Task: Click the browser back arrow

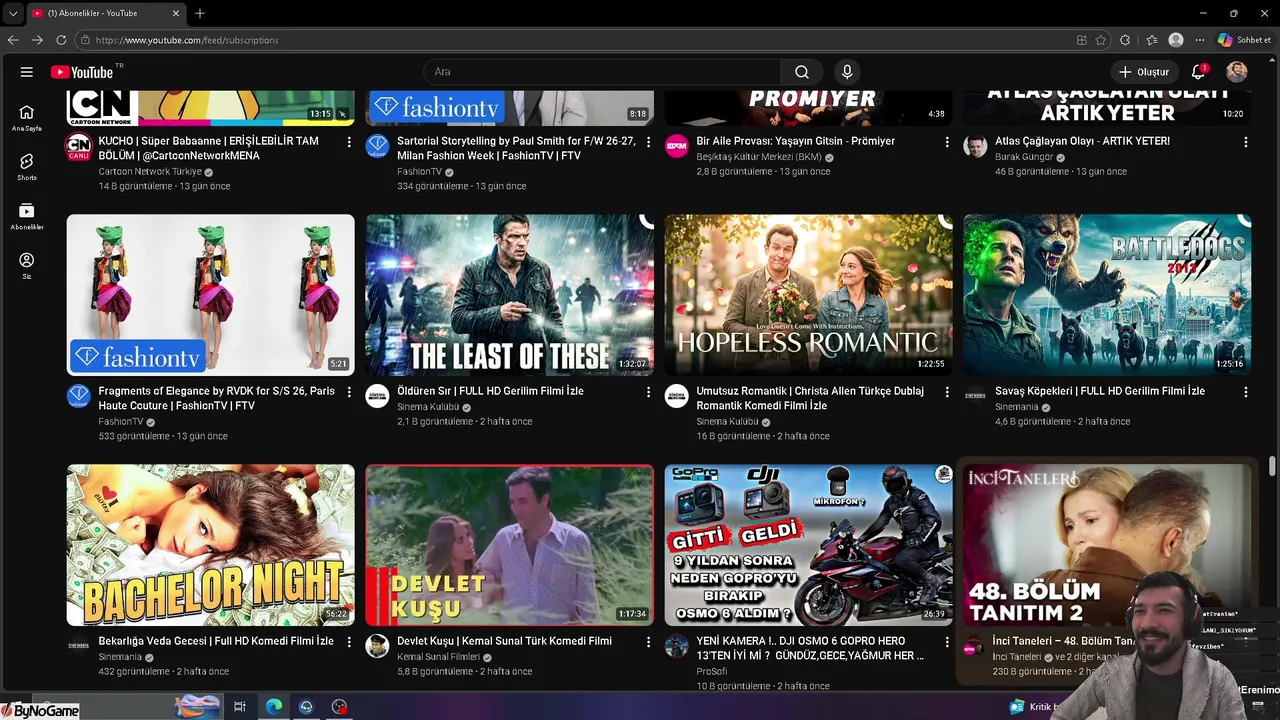Action: pos(13,40)
